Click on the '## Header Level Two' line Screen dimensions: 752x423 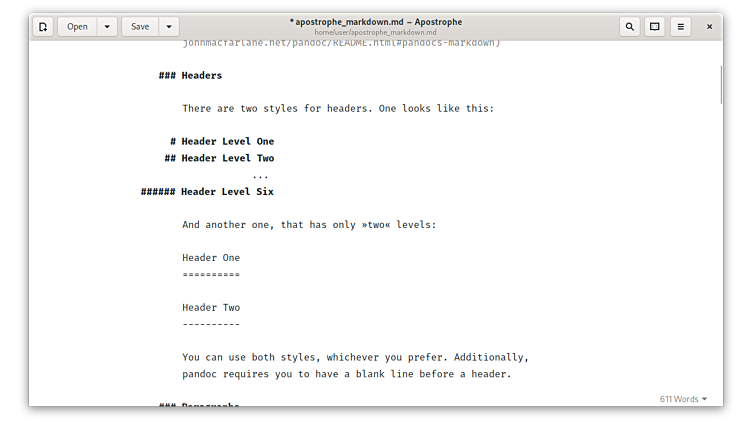click(219, 158)
